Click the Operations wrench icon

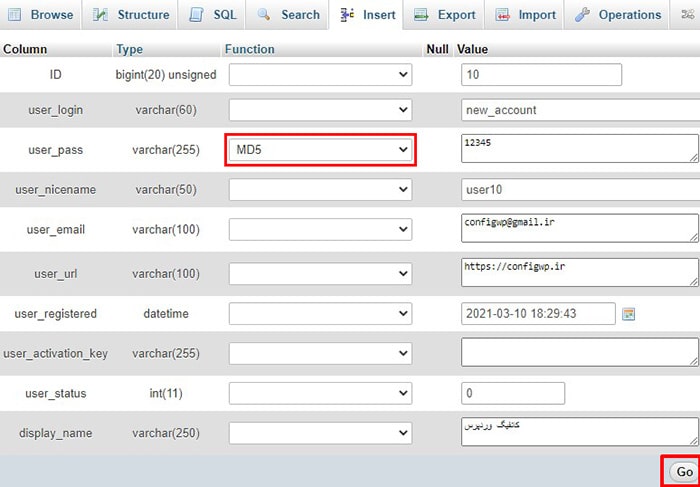click(582, 15)
